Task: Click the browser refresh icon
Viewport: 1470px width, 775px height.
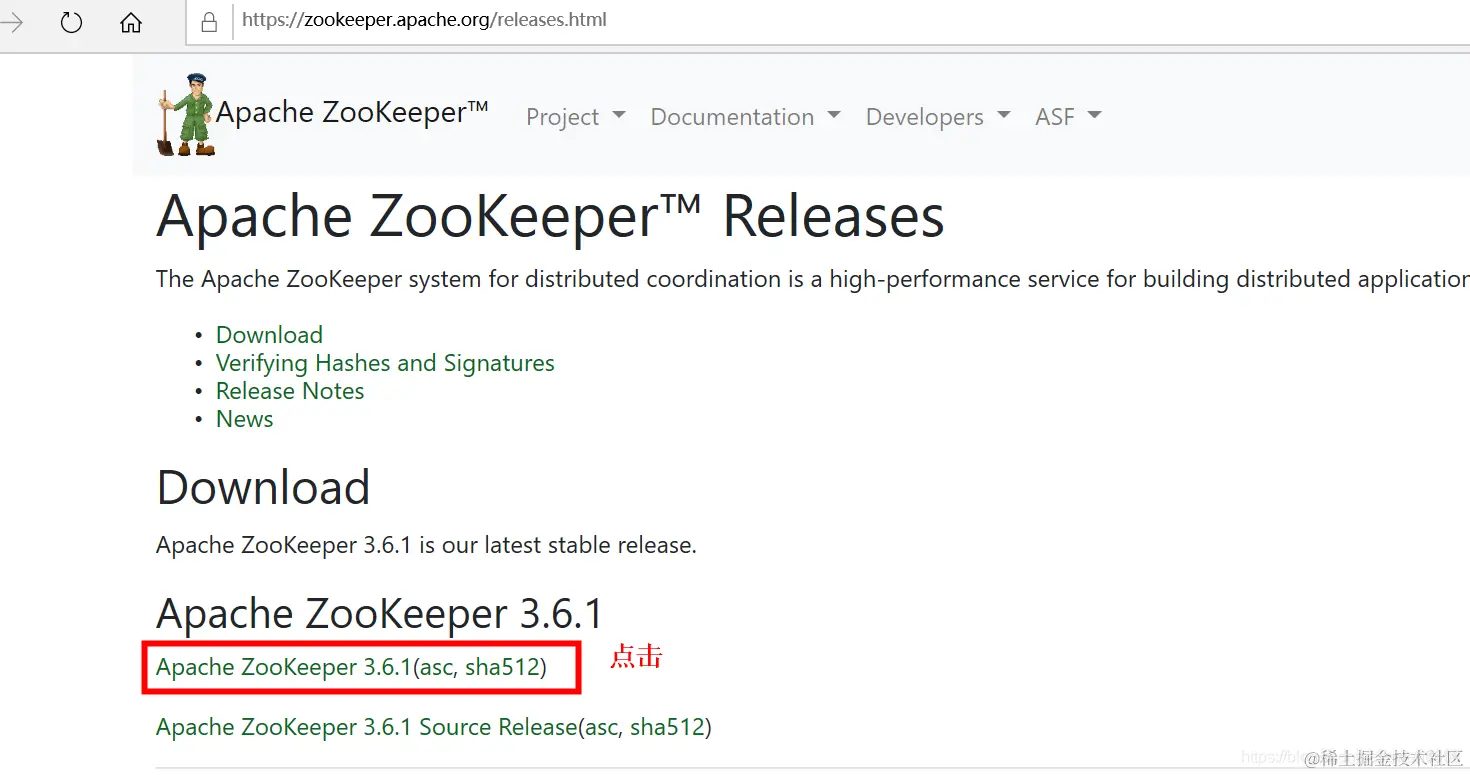Action: [x=70, y=22]
